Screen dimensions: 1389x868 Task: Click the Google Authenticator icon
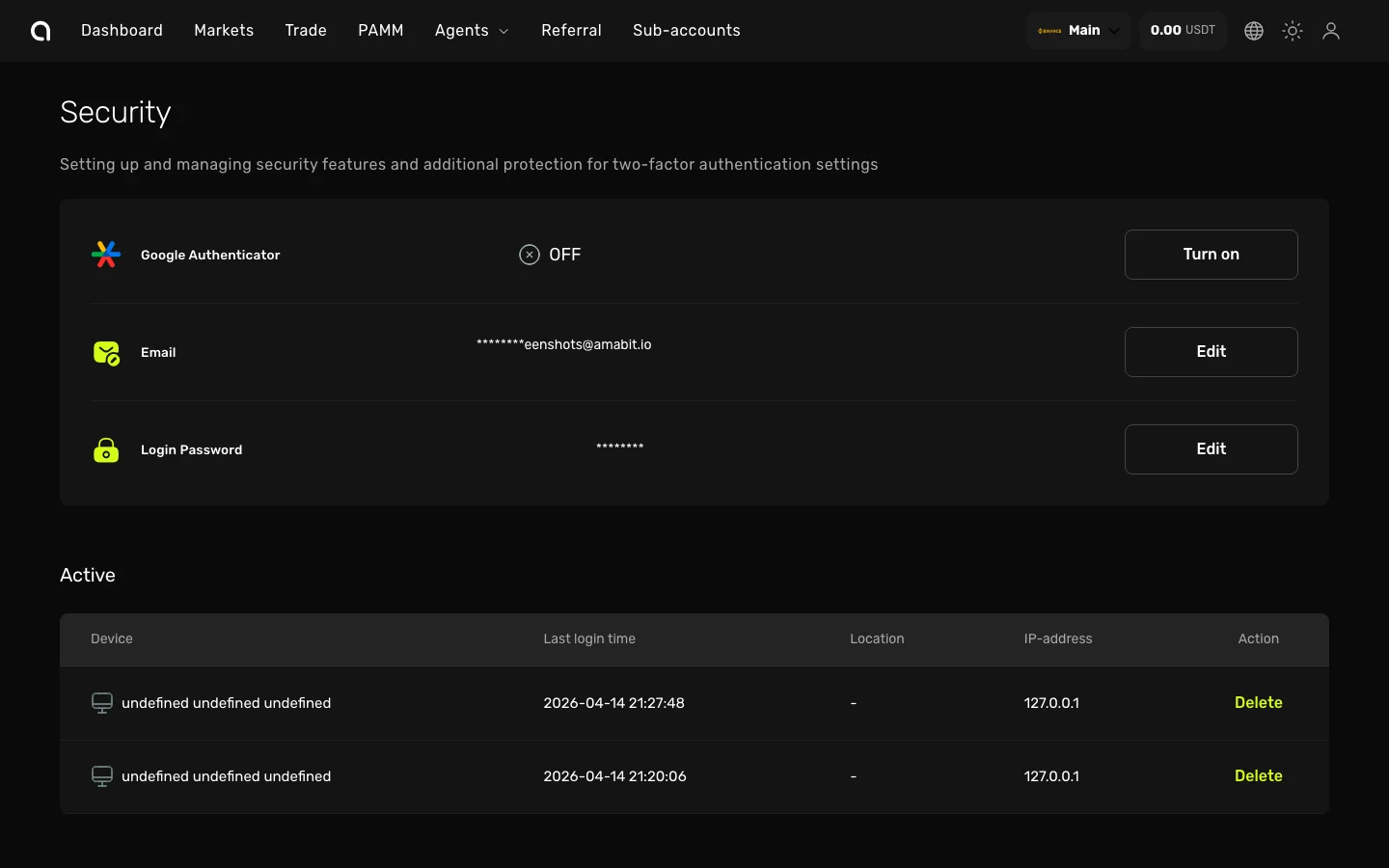point(106,255)
